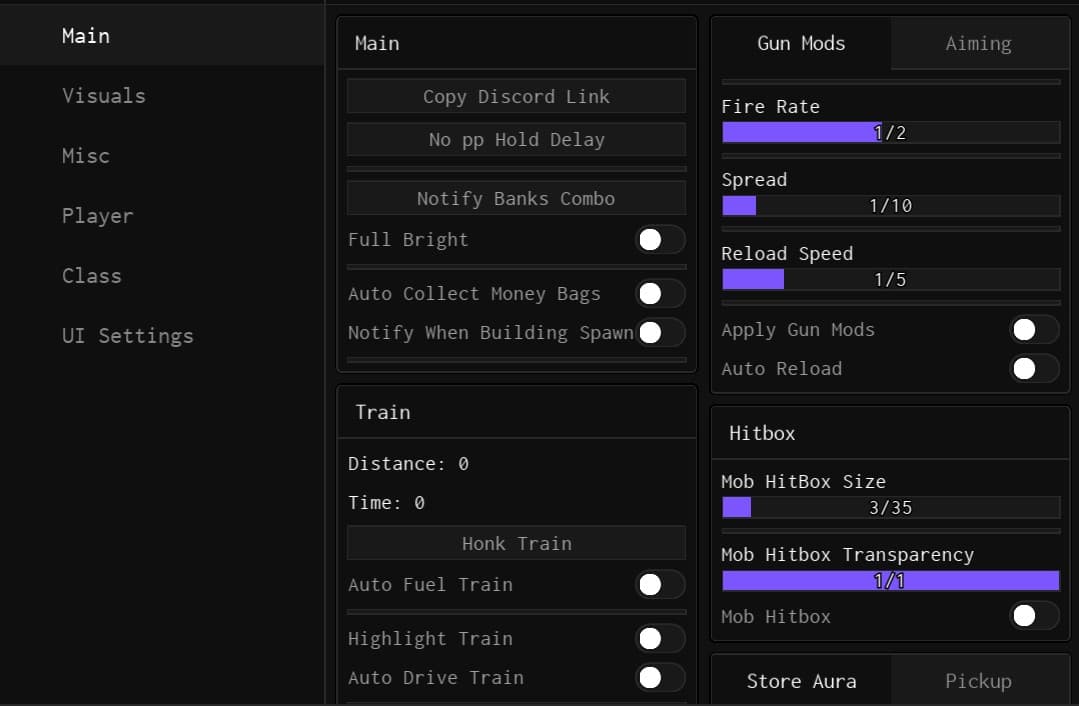Open the Misc section
This screenshot has height=706, width=1079.
[86, 155]
